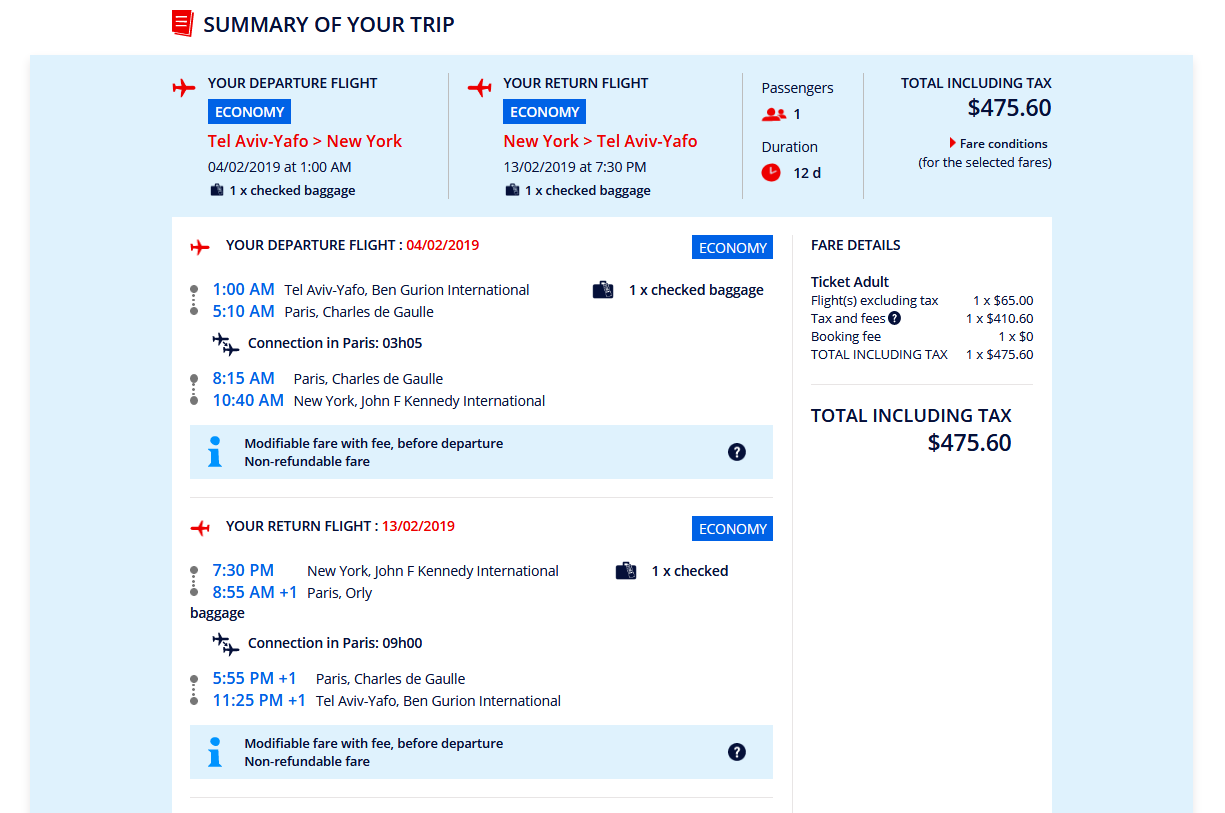
Task: Open help for return flight fare conditions
Action: pyautogui.click(x=737, y=752)
